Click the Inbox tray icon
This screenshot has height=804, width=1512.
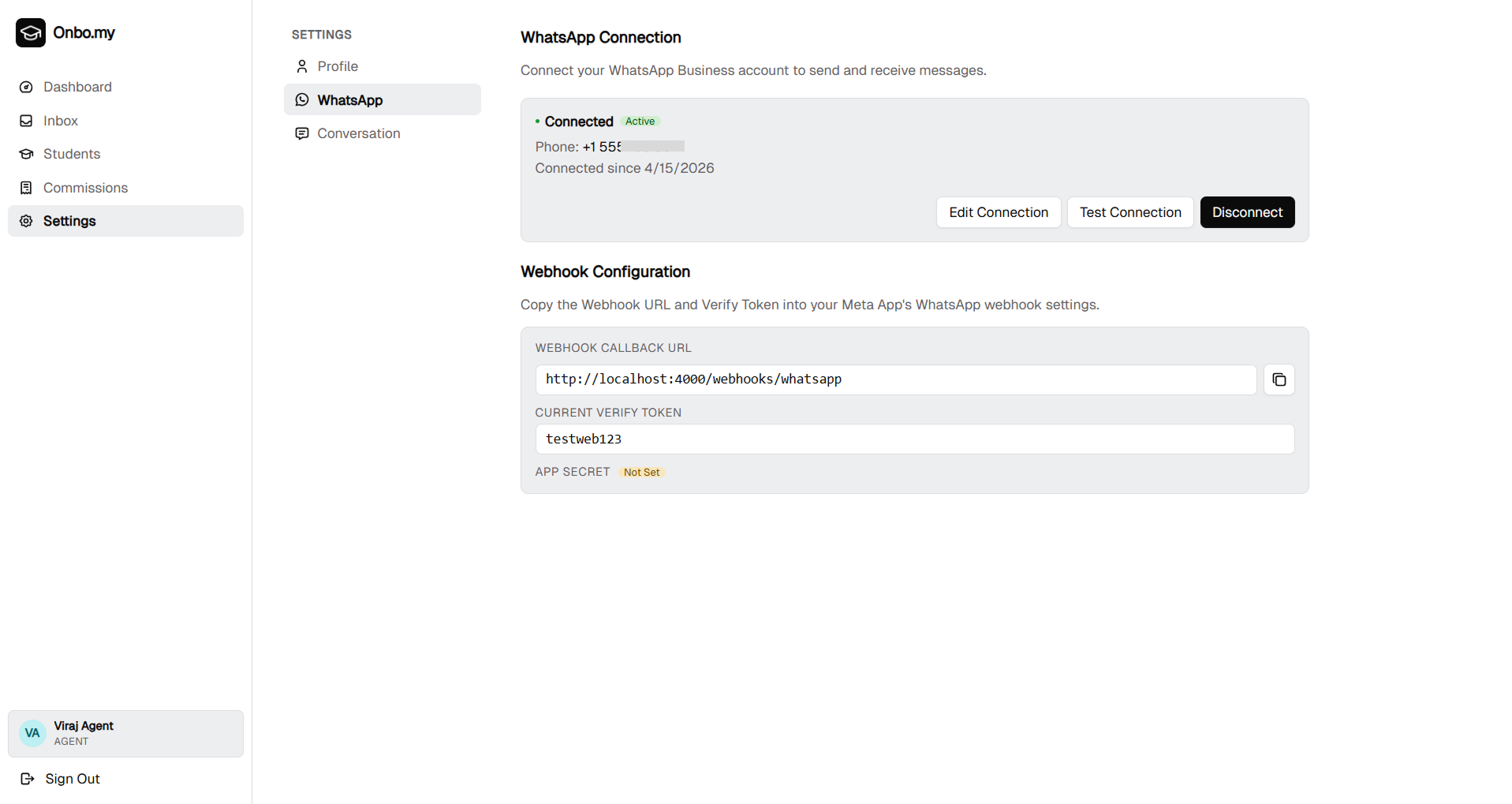click(26, 121)
